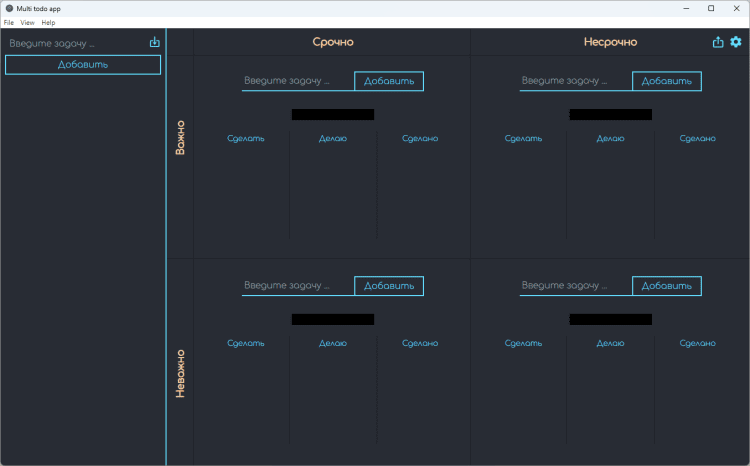Open the File menu

(x=9, y=22)
